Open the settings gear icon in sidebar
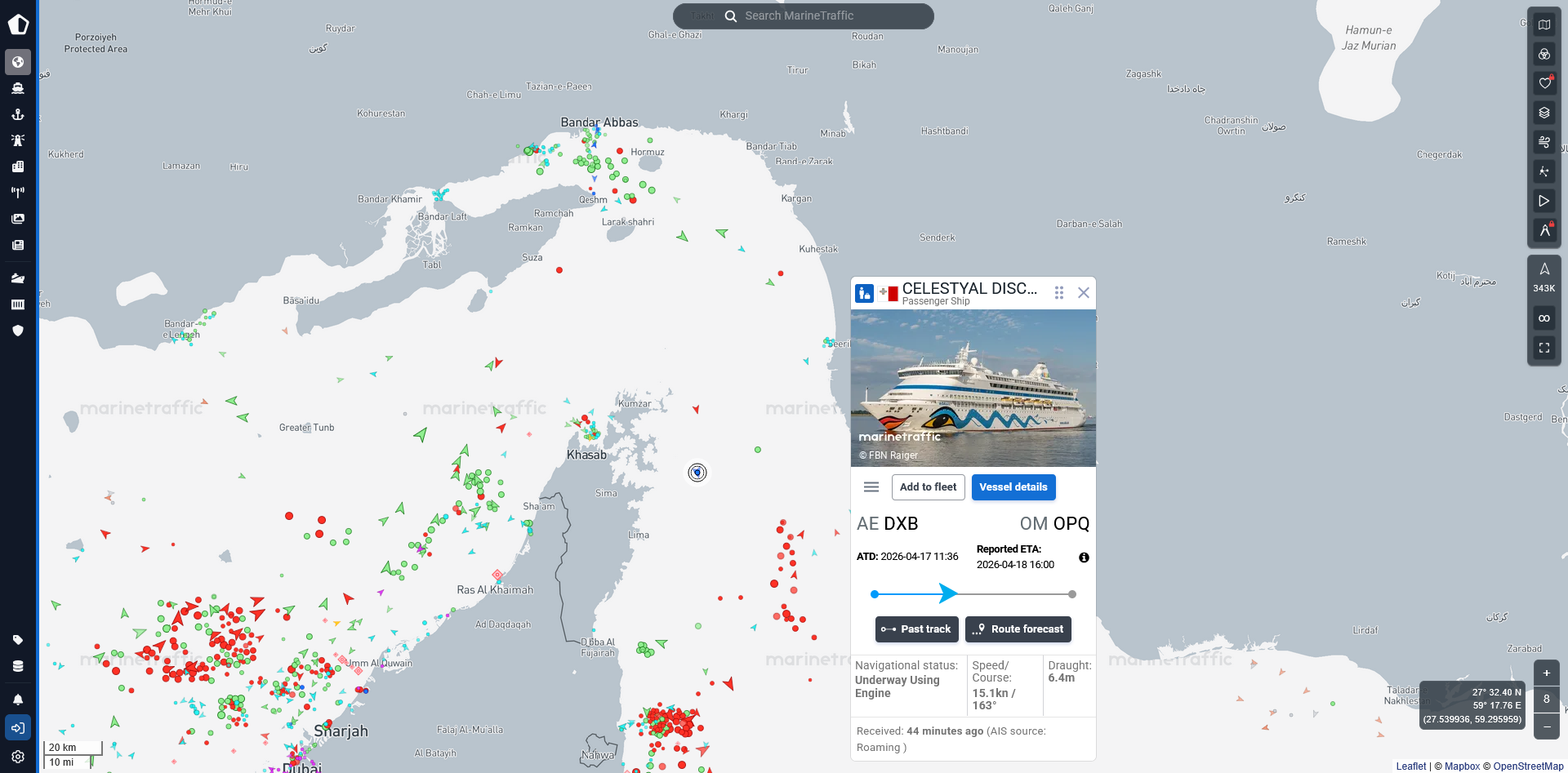 pyautogui.click(x=18, y=757)
